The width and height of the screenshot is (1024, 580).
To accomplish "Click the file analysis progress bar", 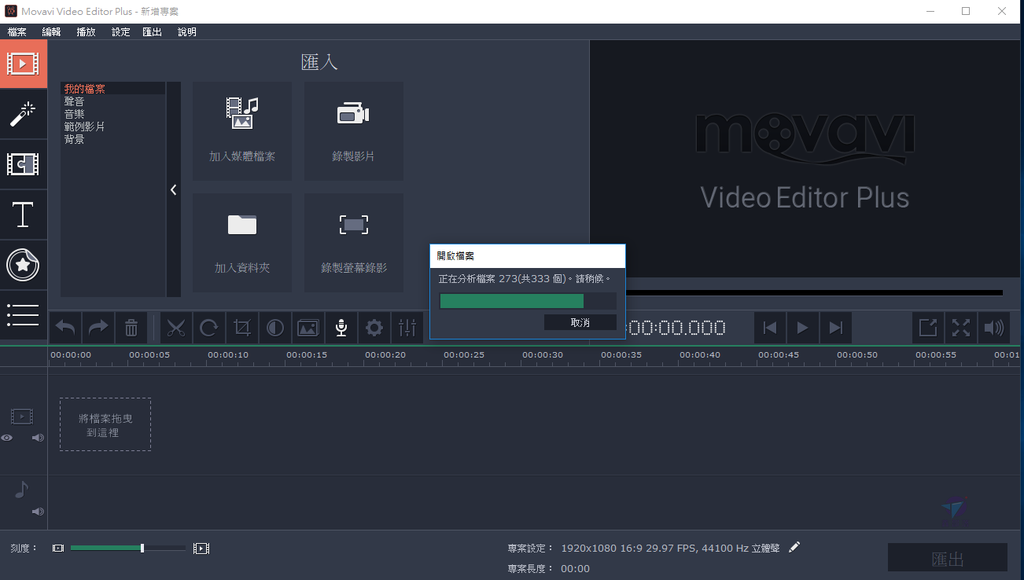I will click(x=528, y=300).
